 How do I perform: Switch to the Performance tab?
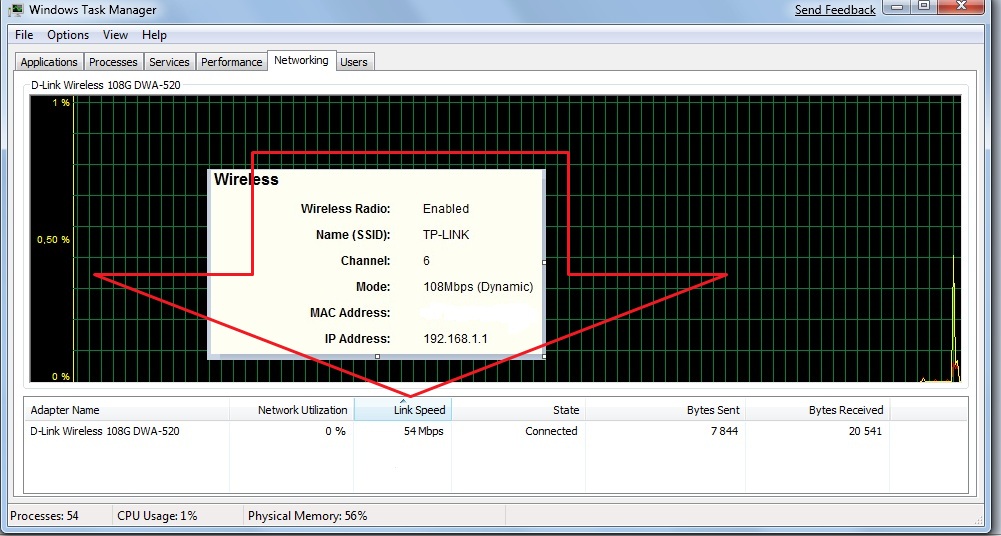231,62
